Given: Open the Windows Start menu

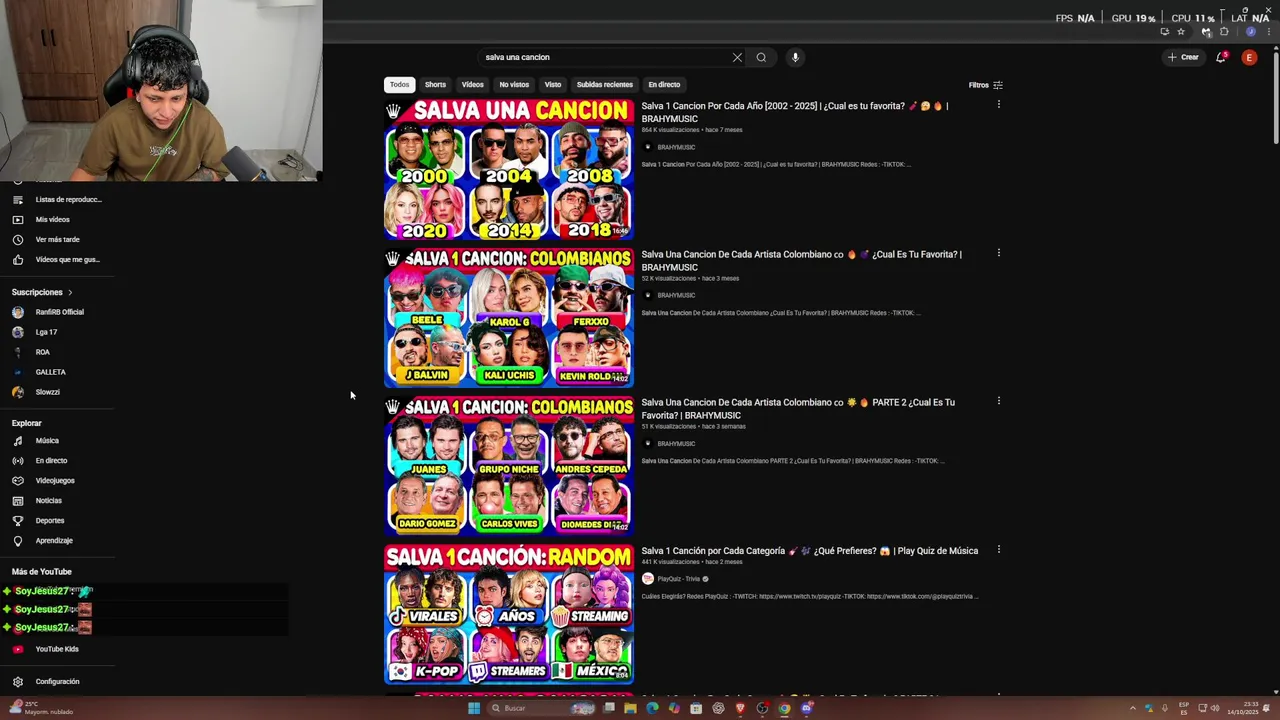Looking at the screenshot, I should pos(474,708).
